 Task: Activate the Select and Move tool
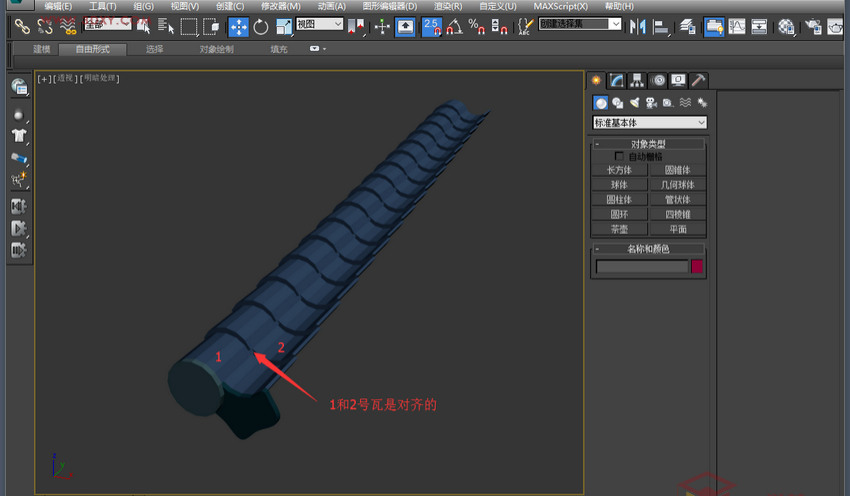239,26
